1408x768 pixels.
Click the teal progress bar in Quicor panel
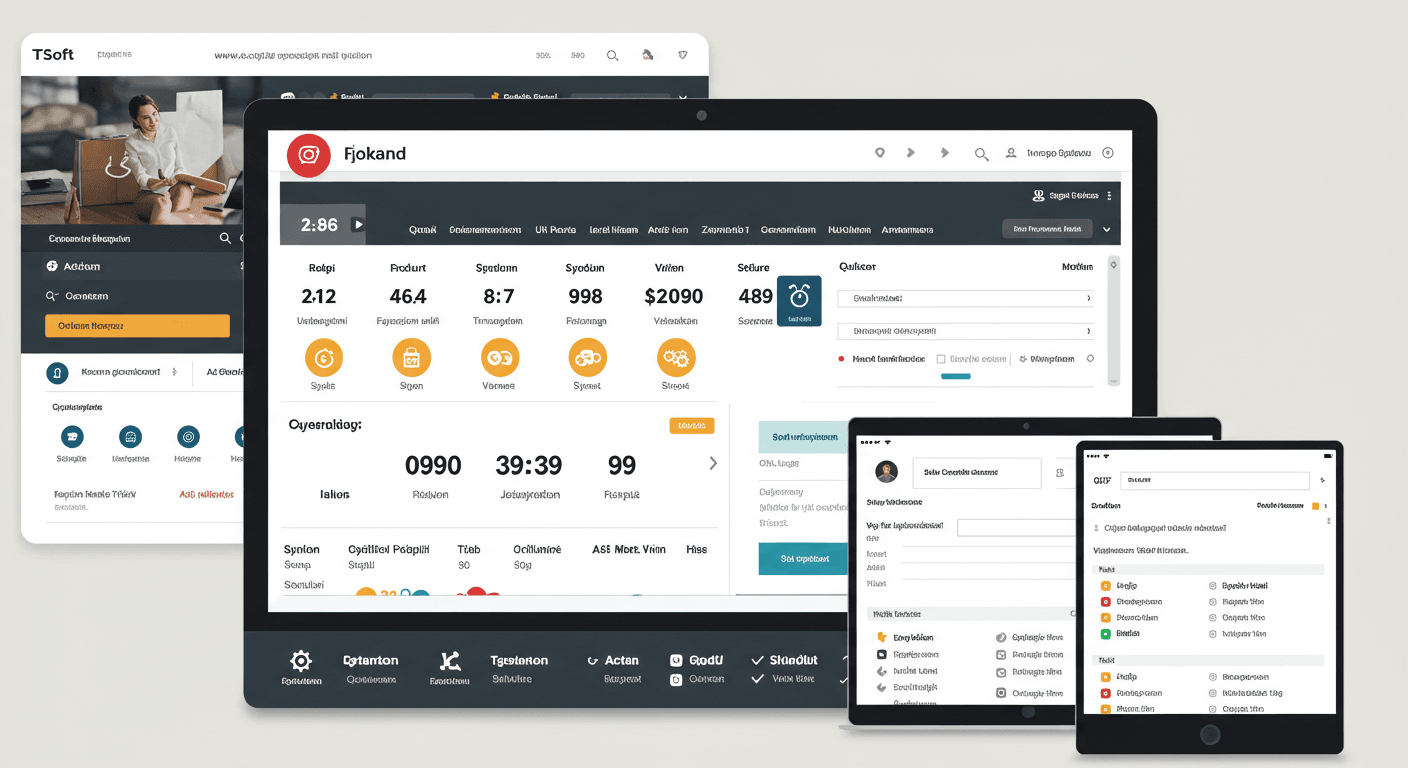956,376
